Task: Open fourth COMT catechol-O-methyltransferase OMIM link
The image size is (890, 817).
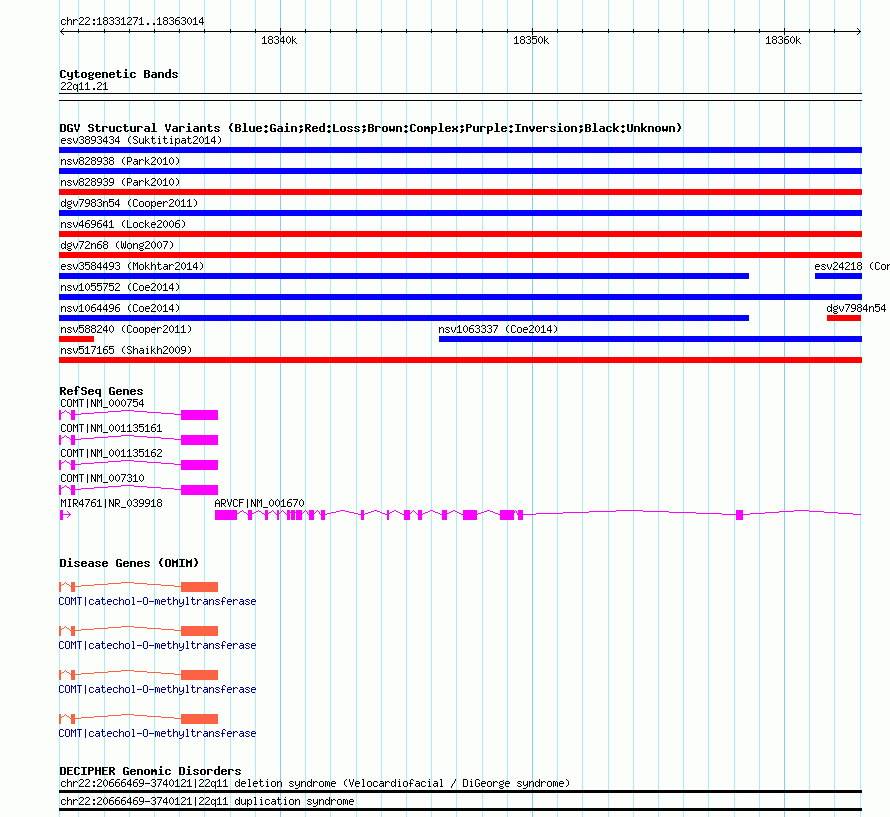Action: (x=157, y=734)
